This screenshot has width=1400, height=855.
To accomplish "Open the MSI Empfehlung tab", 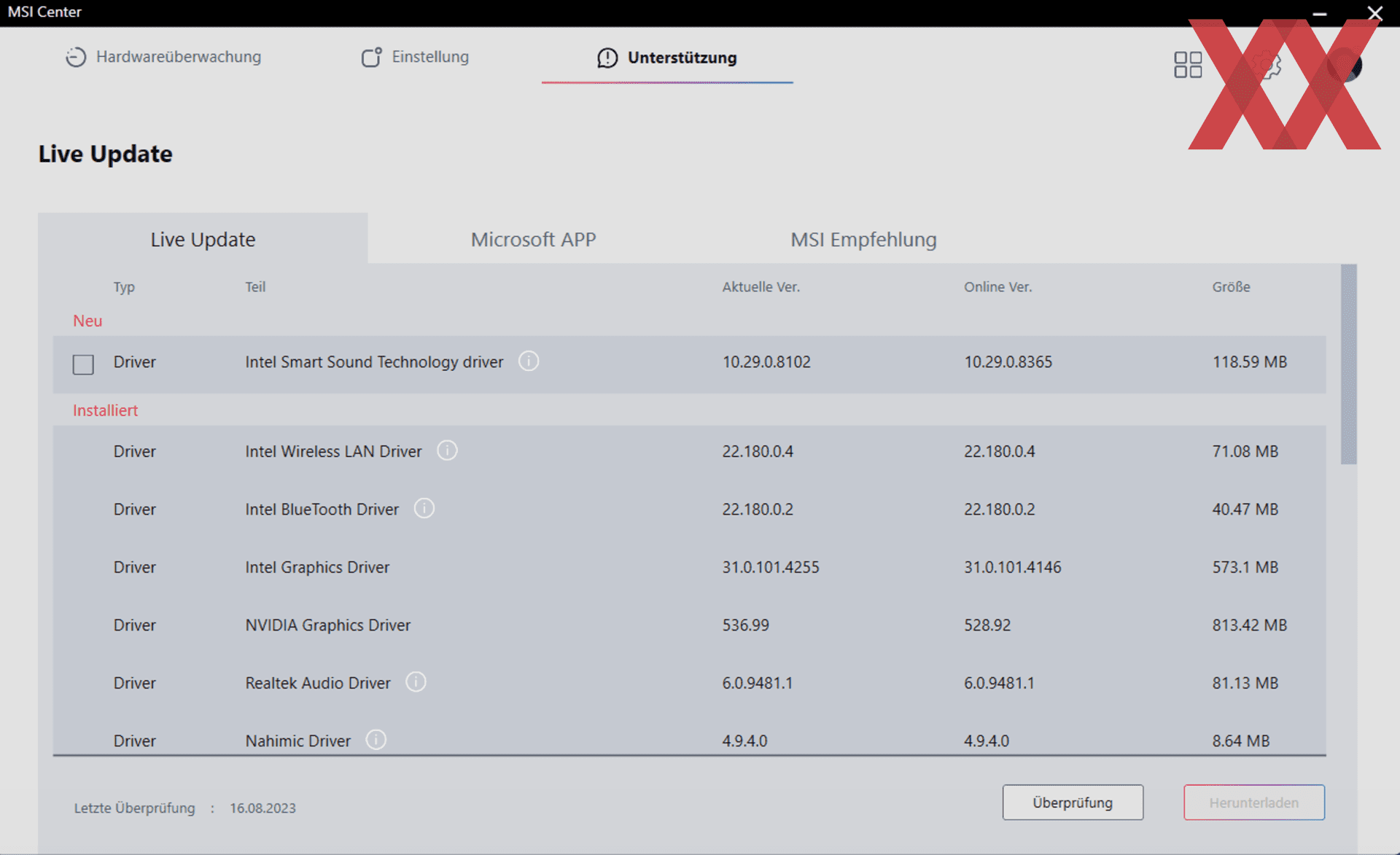I will click(x=863, y=239).
